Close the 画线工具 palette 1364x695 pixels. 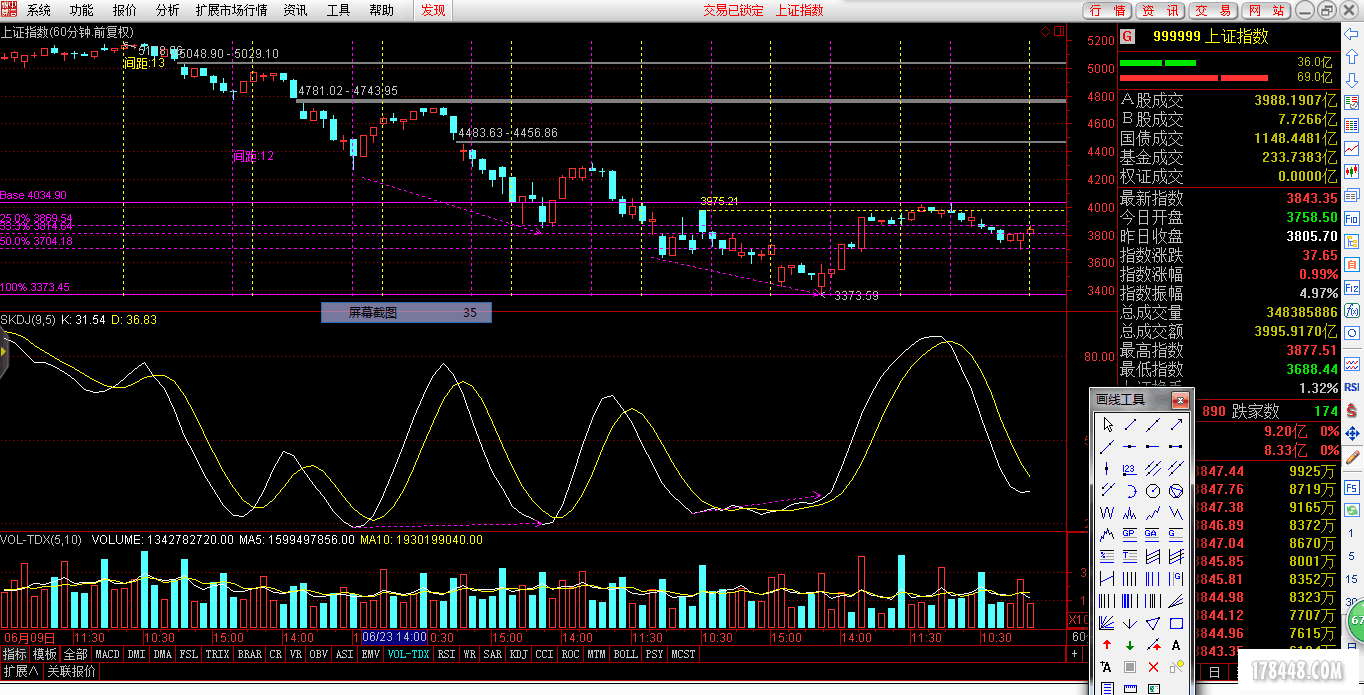(1181, 400)
